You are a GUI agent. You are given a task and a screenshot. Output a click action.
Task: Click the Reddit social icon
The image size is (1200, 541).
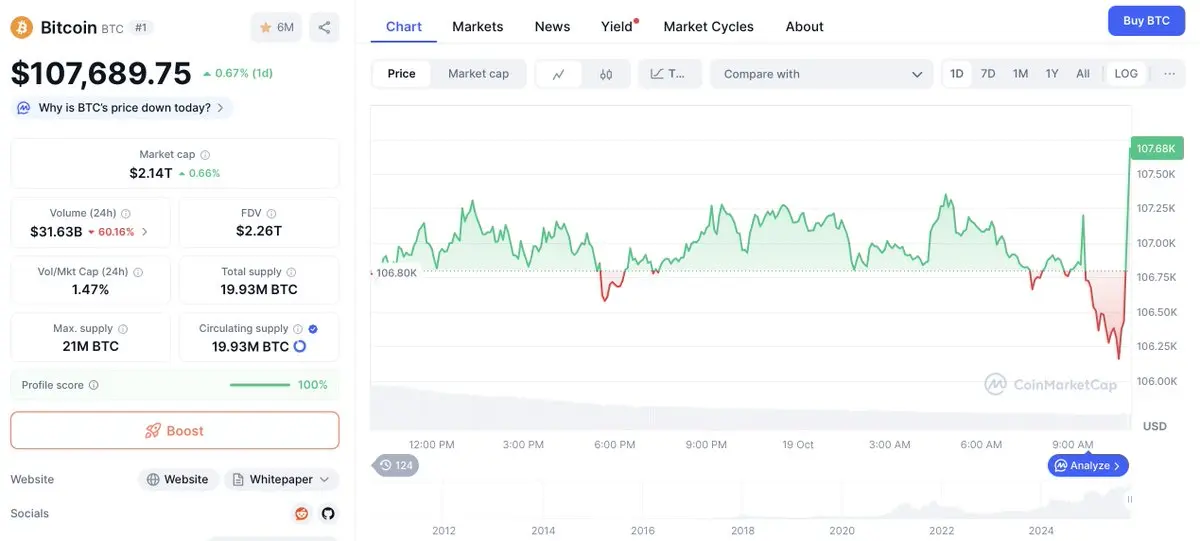(x=301, y=514)
